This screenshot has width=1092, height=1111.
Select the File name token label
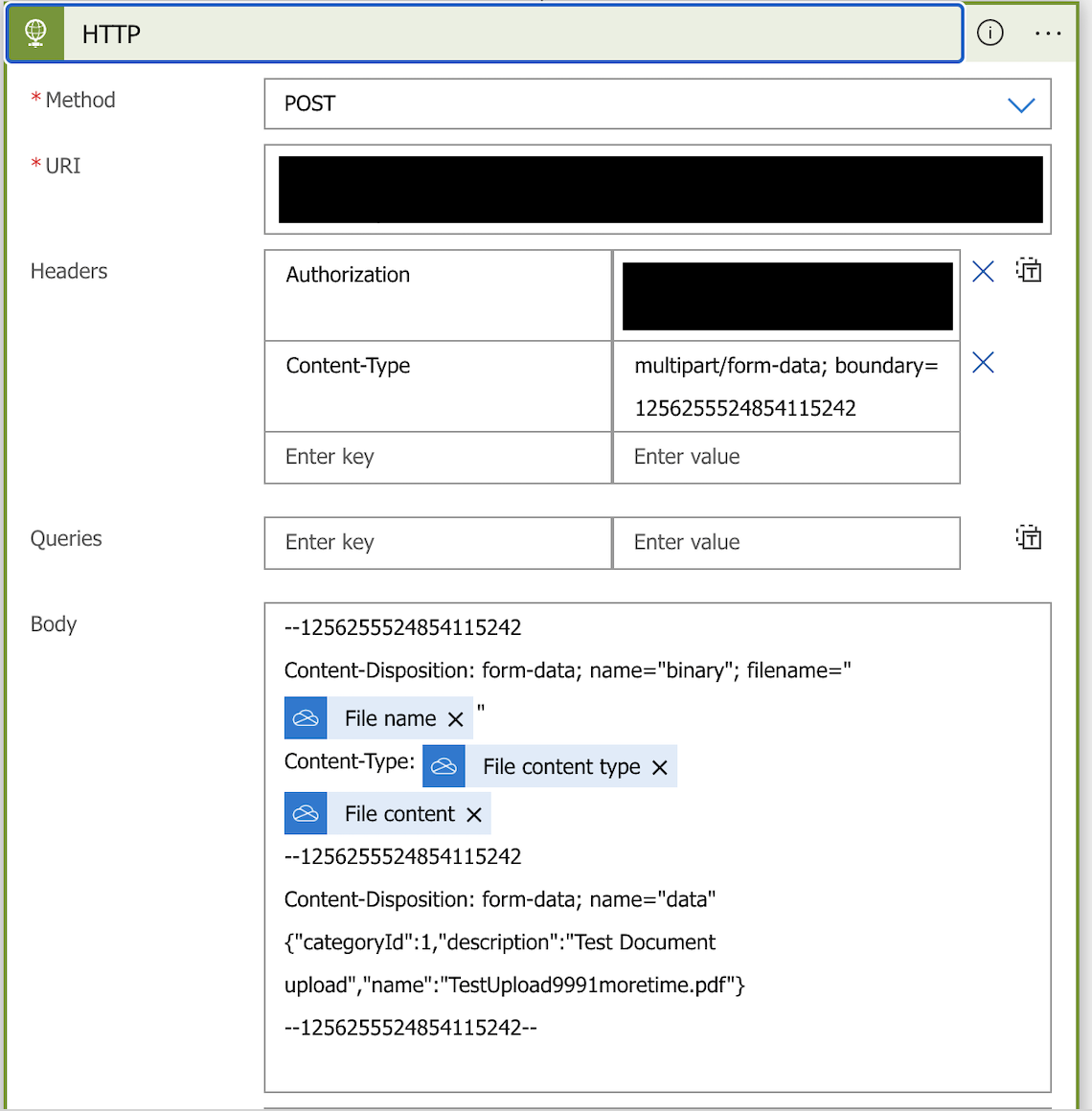(x=391, y=718)
